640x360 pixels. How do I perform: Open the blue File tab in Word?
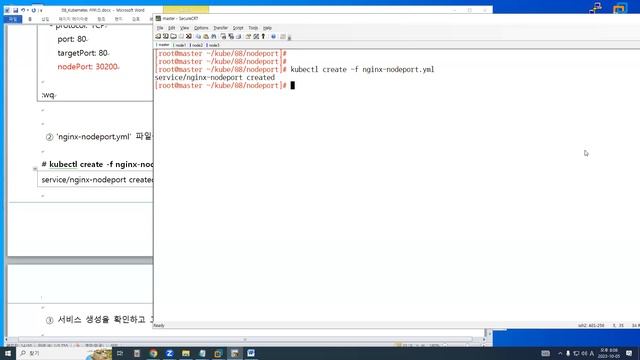13,19
